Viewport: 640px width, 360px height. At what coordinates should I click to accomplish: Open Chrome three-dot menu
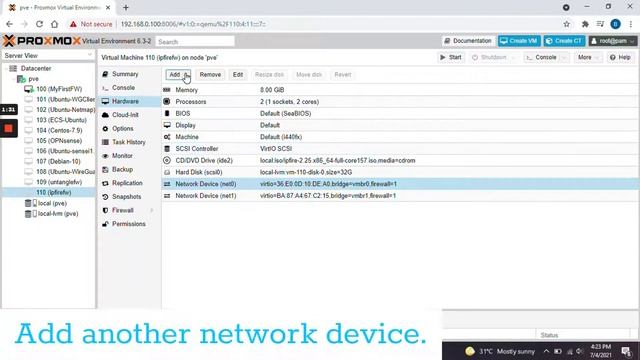pyautogui.click(x=631, y=24)
